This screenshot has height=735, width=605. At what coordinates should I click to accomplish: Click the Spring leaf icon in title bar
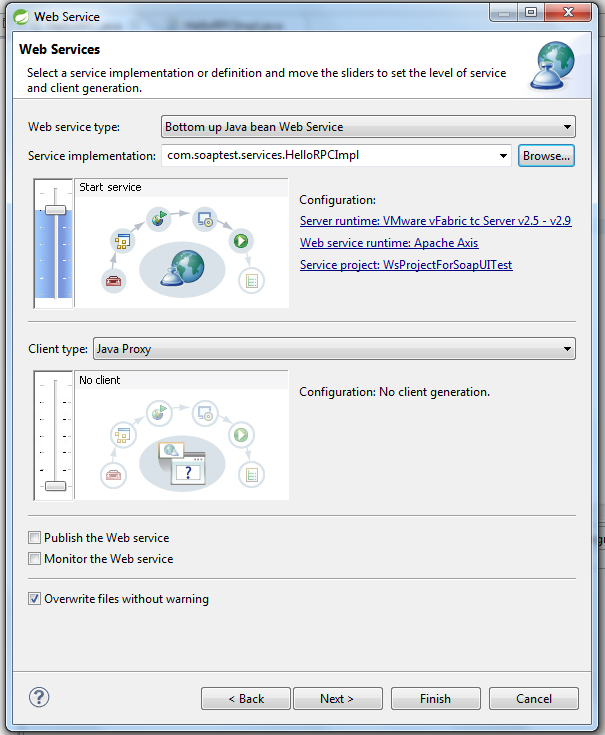[x=21, y=17]
